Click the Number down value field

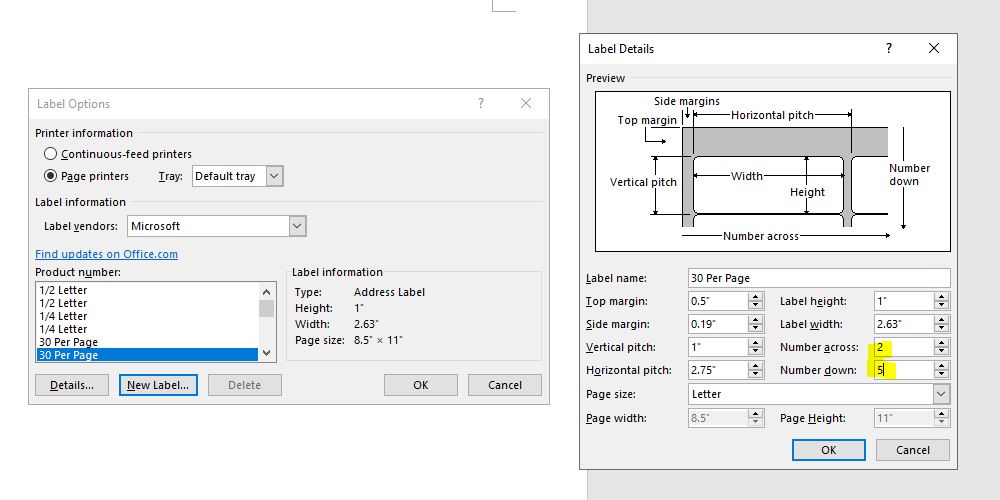tap(904, 370)
